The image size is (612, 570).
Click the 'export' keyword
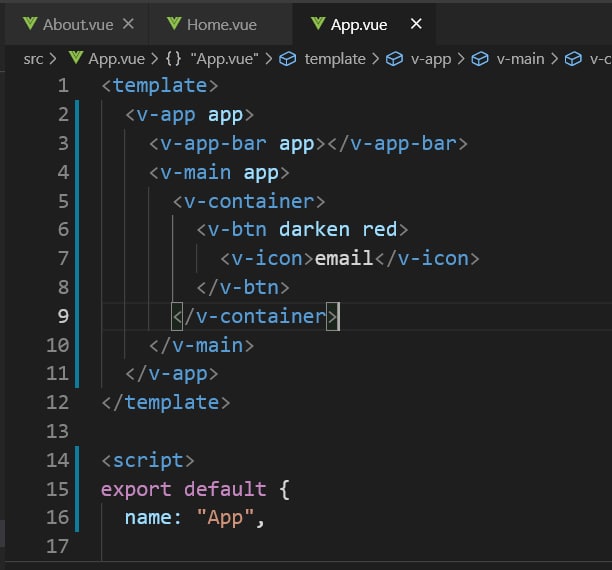[136, 490]
